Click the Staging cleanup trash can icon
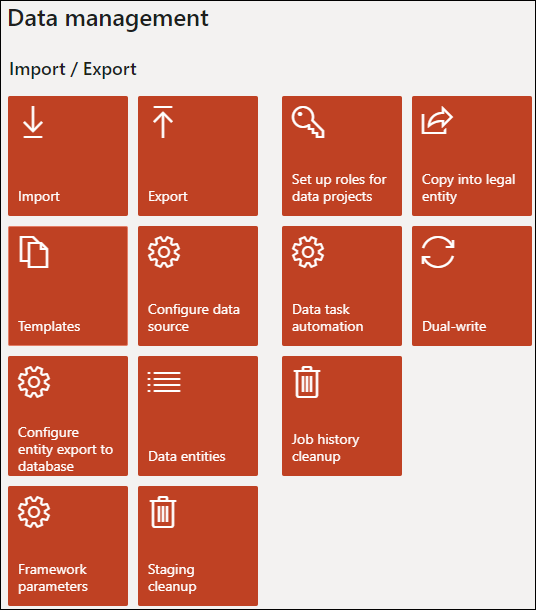Viewport: 536px width, 610px height. coord(163,512)
